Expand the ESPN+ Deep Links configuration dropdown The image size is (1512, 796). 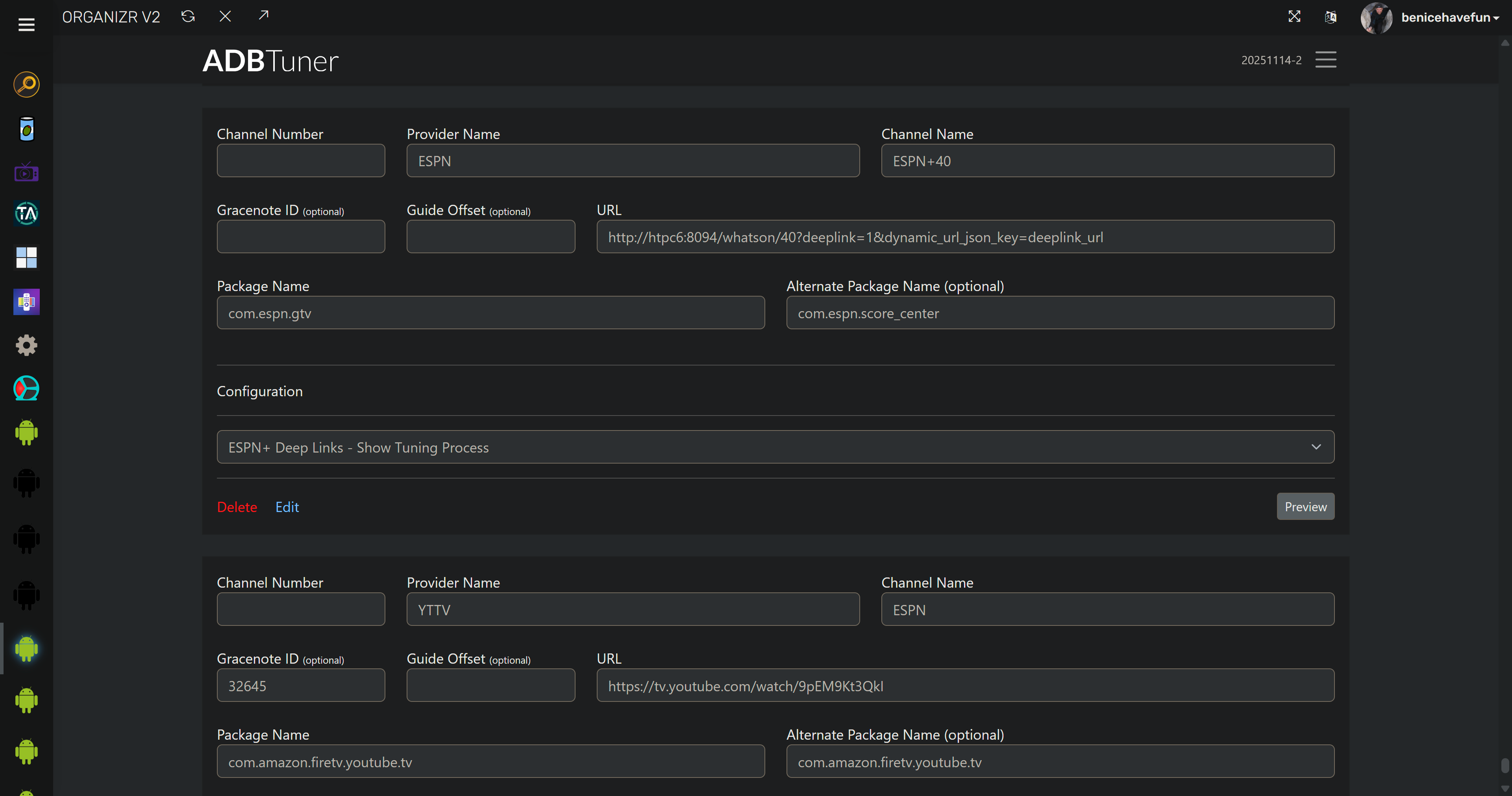point(775,447)
